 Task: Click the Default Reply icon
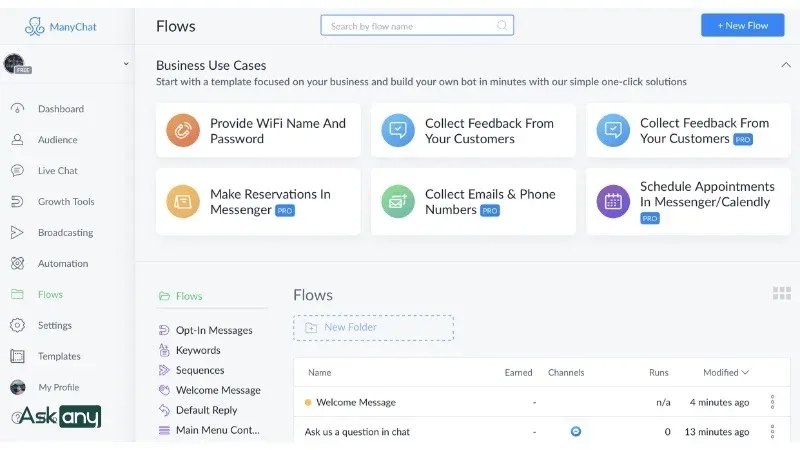(164, 410)
